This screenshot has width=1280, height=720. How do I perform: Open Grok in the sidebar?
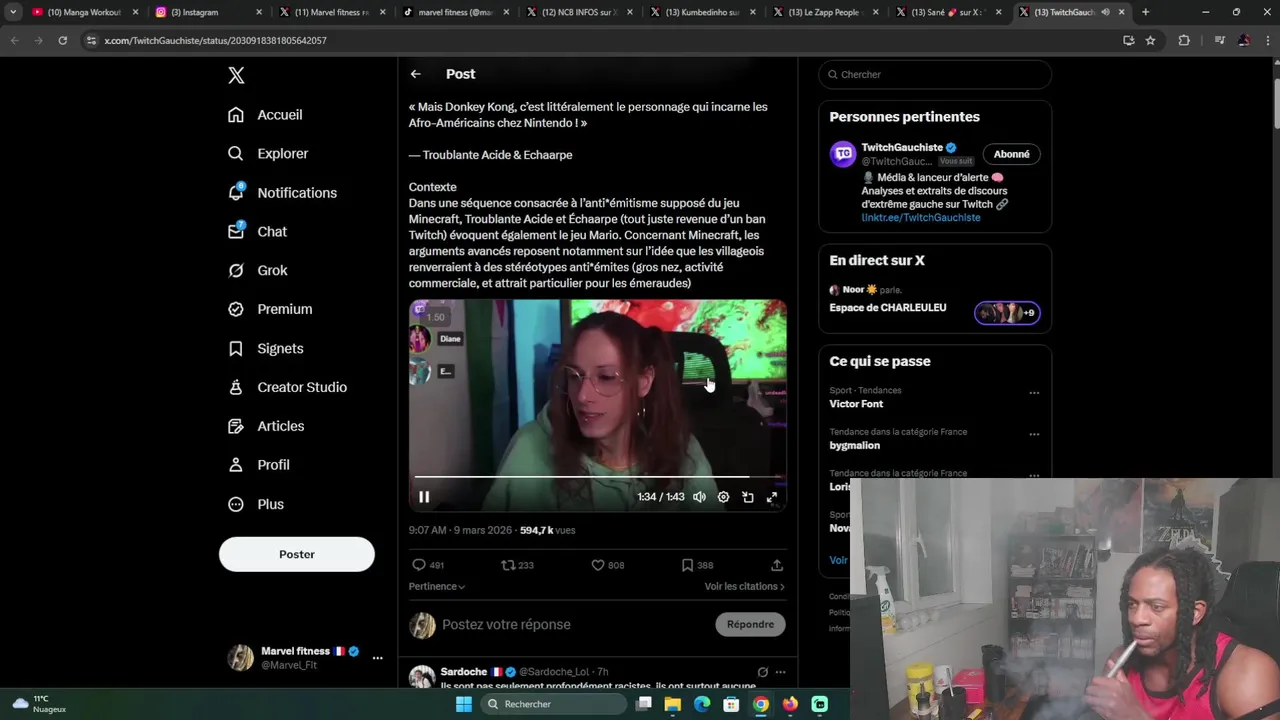tap(257, 270)
